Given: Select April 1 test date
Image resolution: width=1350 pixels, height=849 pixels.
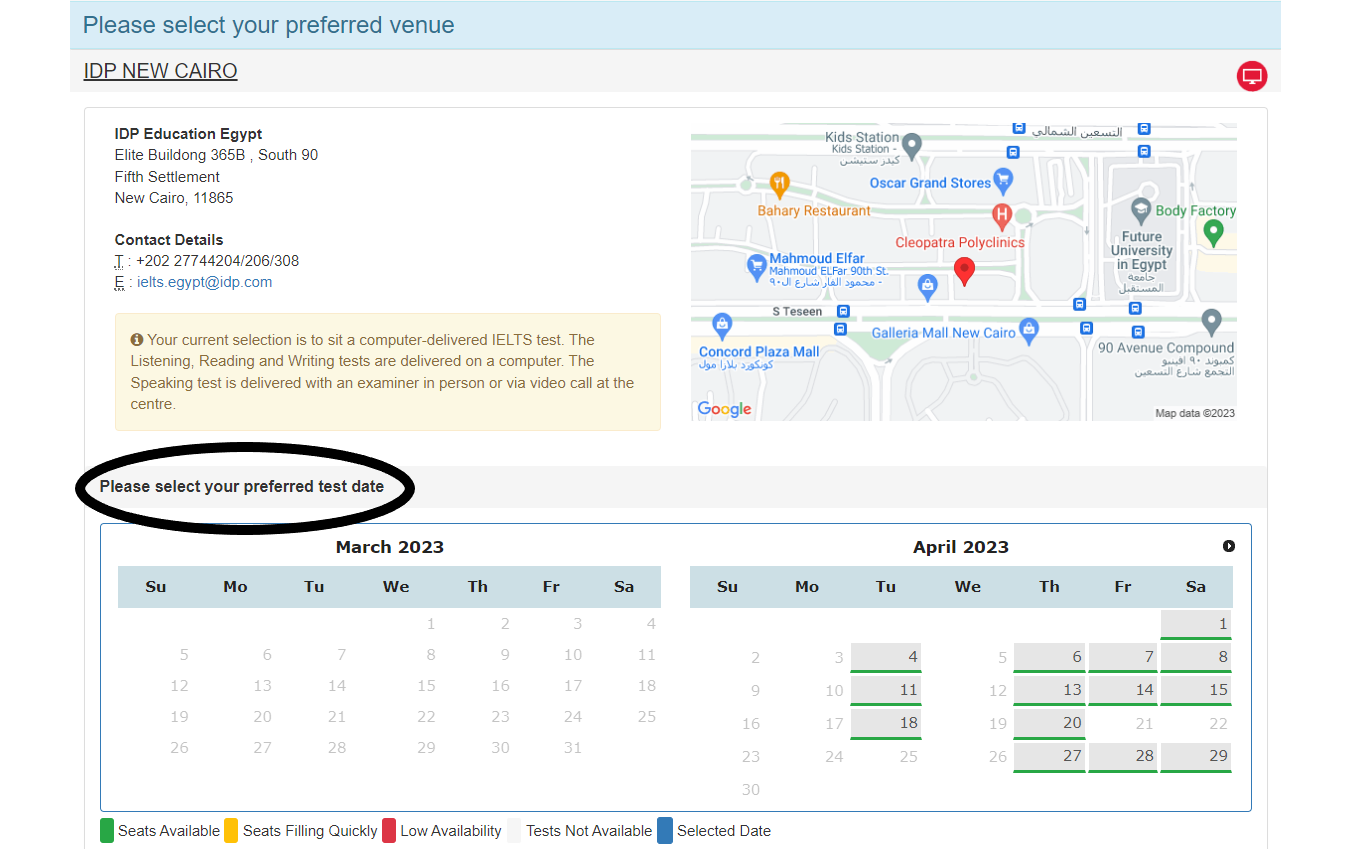Looking at the screenshot, I should click(1196, 625).
